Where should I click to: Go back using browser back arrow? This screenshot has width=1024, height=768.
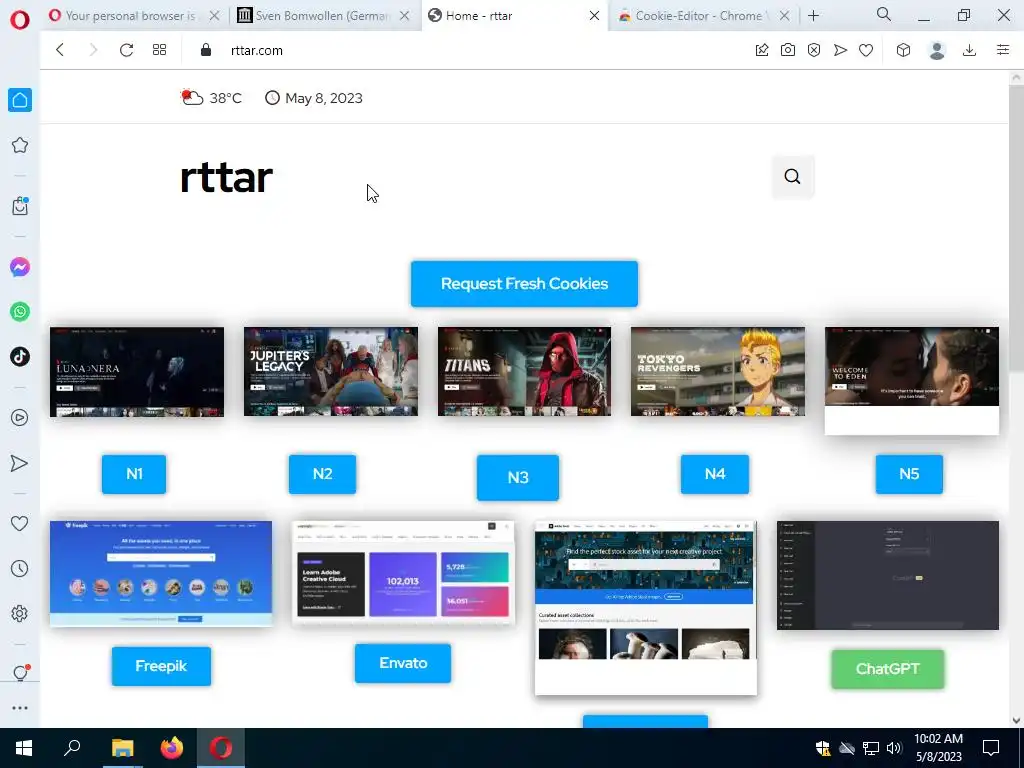pyautogui.click(x=60, y=50)
